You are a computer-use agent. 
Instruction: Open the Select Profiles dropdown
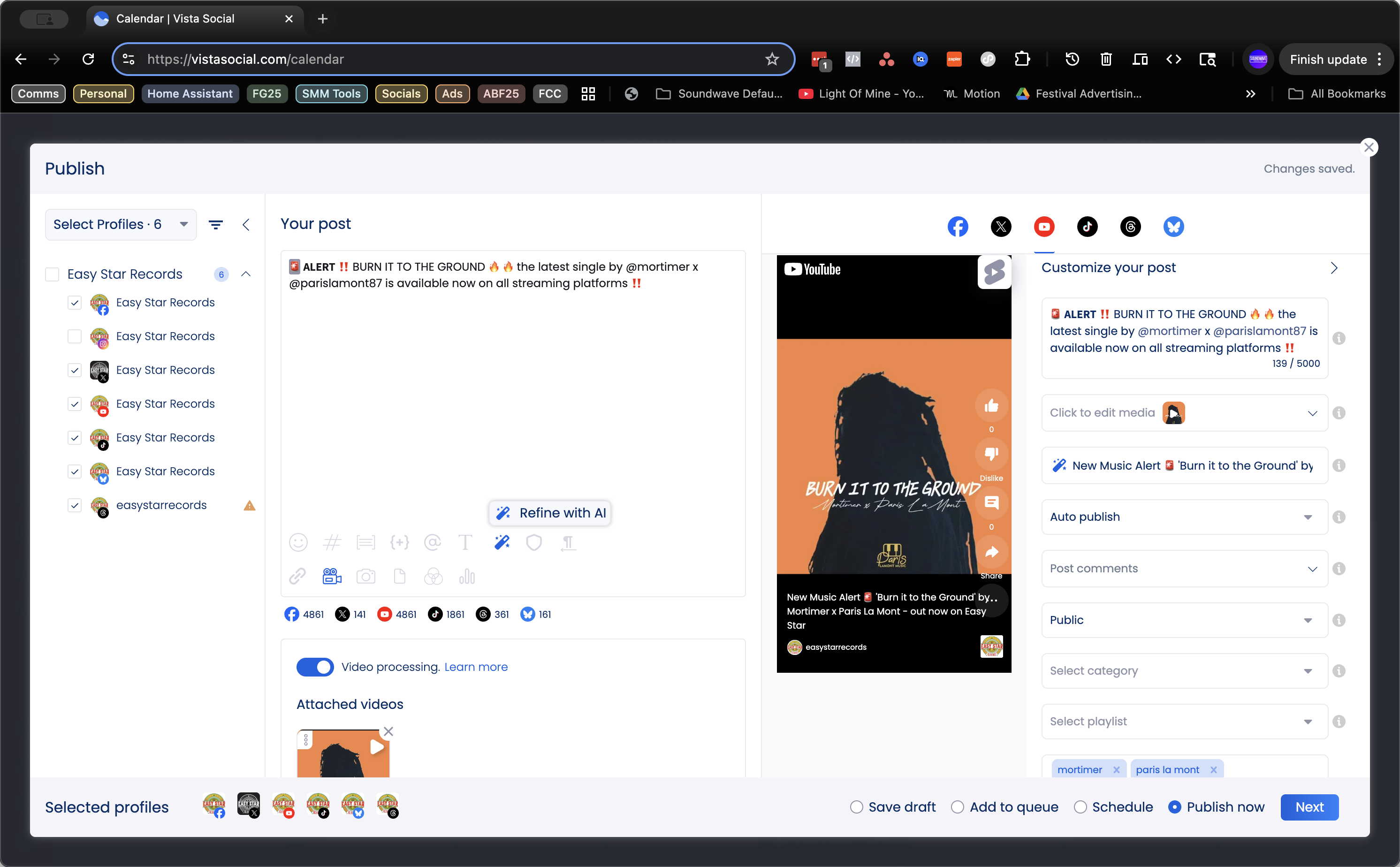click(121, 225)
